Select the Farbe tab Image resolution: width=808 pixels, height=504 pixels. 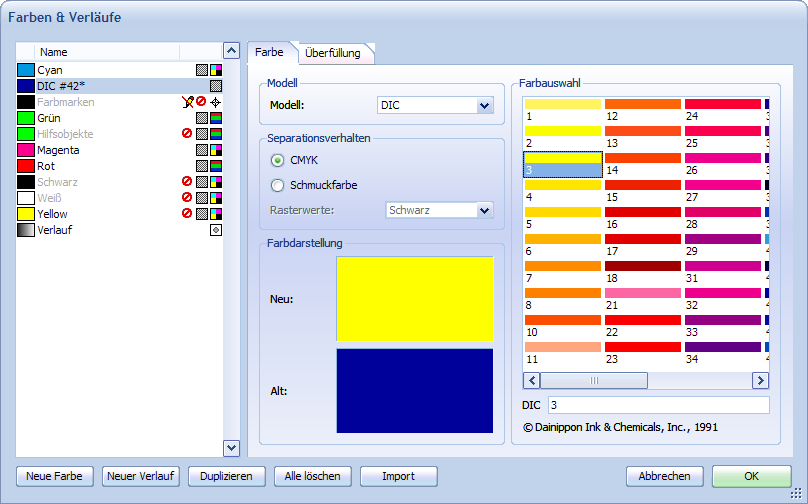(269, 52)
